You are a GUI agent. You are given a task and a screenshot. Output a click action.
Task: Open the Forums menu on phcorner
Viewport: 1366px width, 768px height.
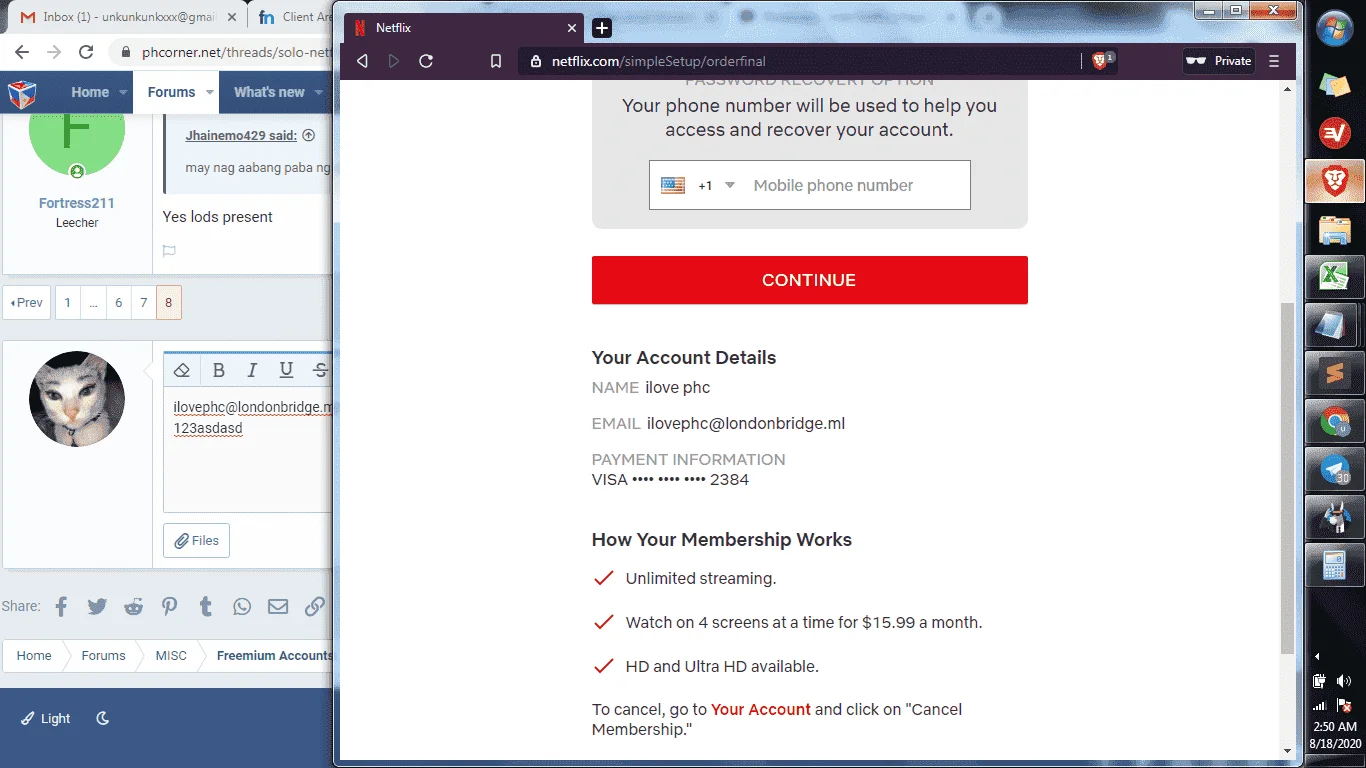171,92
